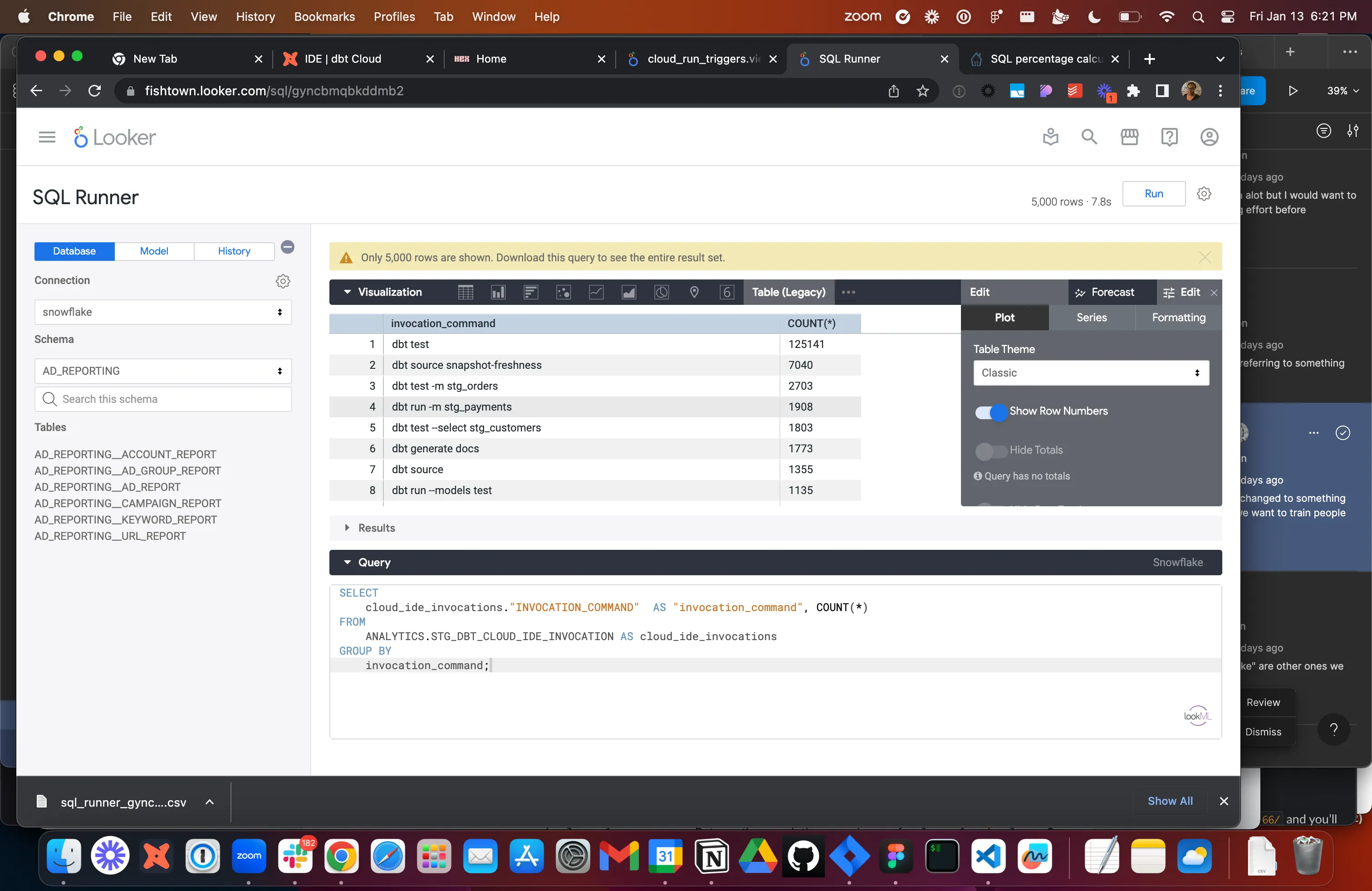Viewport: 1372px width, 891px height.
Task: Open the Looker Marketplace icon
Action: tap(1129, 137)
